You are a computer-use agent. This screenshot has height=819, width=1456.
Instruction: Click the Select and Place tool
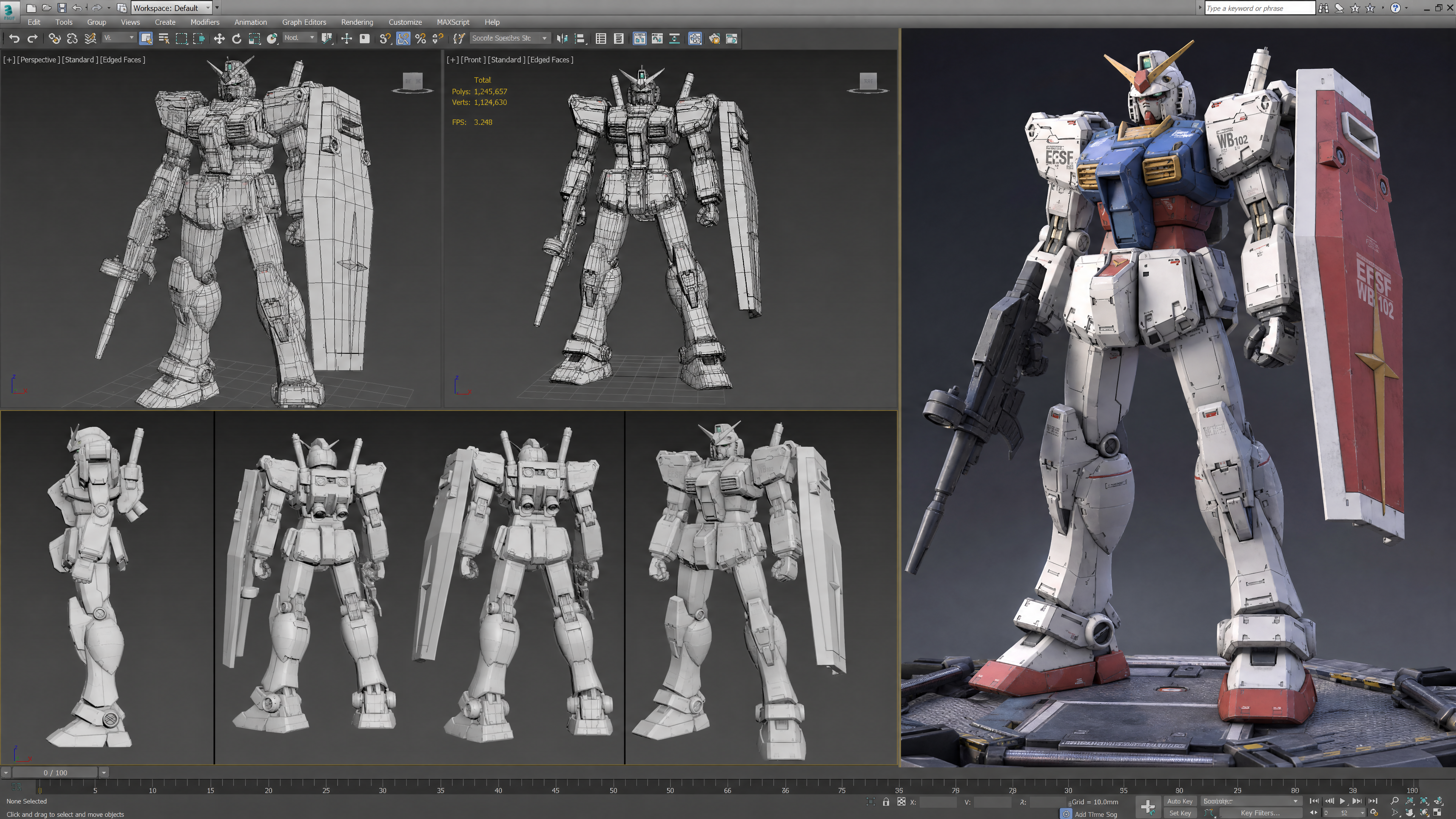(272, 38)
